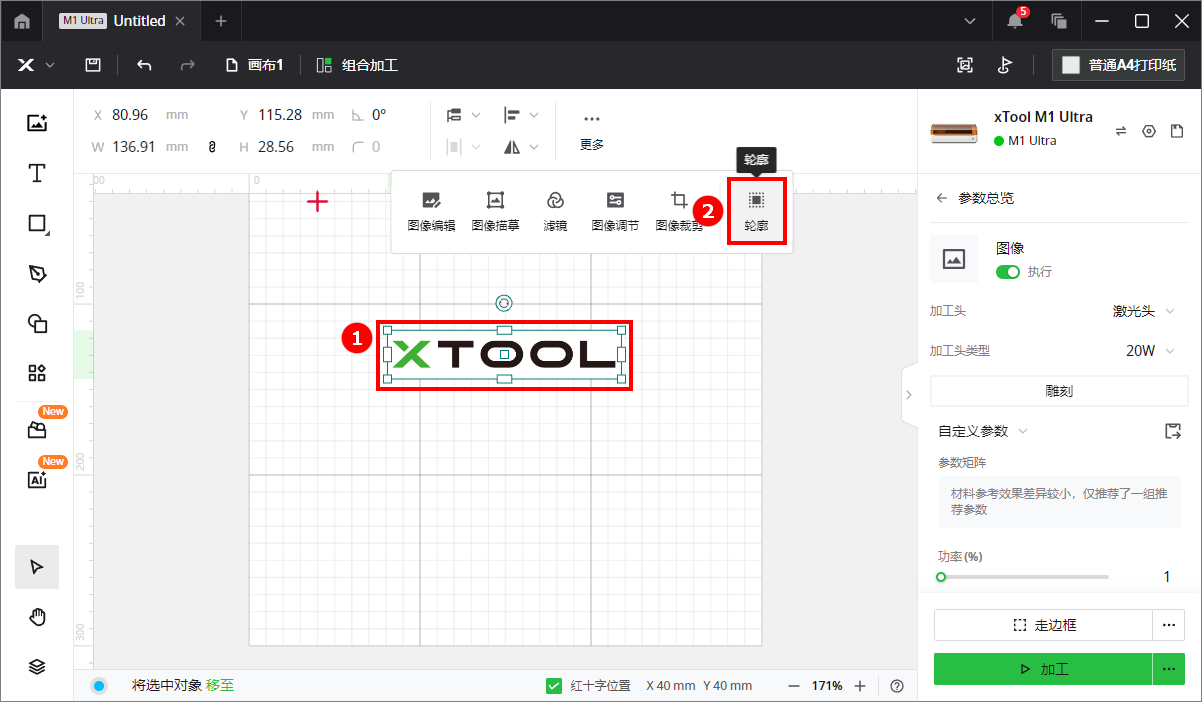Open the apps grid tool
1202x702 pixels.
click(x=37, y=373)
